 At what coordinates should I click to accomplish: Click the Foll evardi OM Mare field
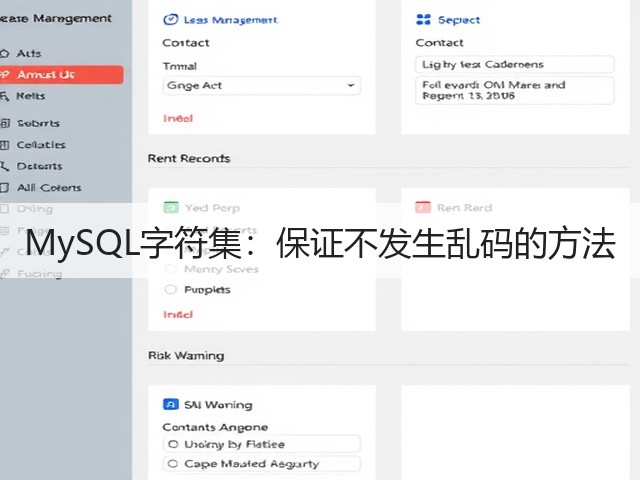[515, 90]
